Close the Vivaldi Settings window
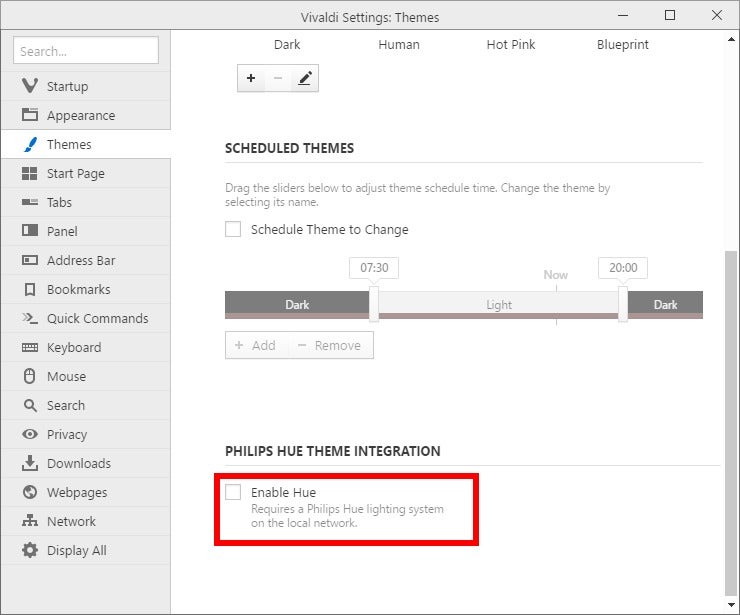Viewport: 740px width, 615px height. click(x=716, y=15)
